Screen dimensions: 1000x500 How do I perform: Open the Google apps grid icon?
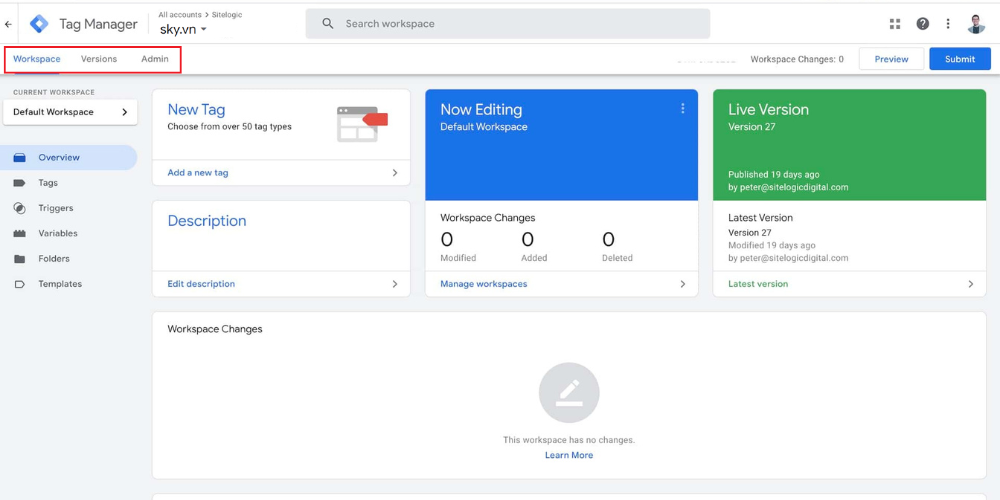pyautogui.click(x=894, y=24)
